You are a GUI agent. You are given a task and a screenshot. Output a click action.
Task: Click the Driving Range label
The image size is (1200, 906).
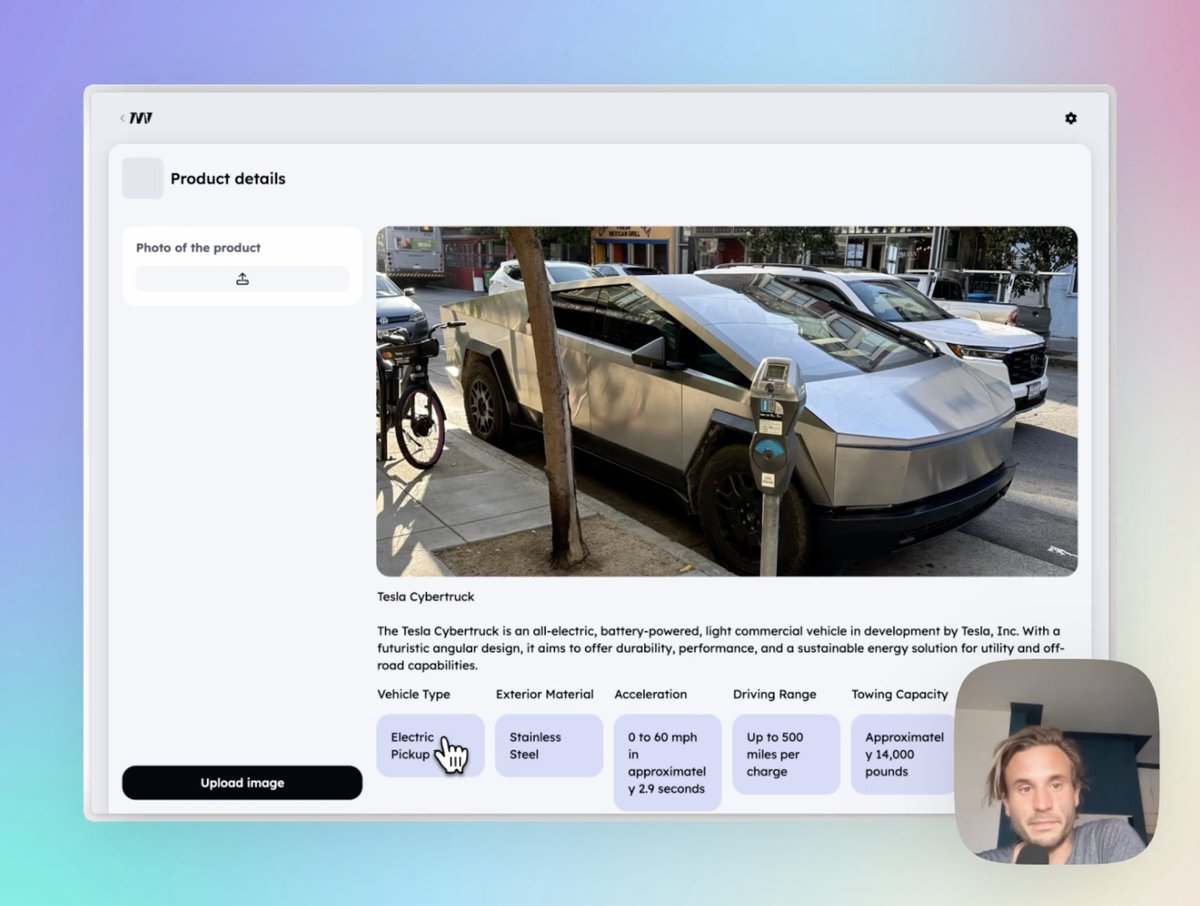coord(775,694)
